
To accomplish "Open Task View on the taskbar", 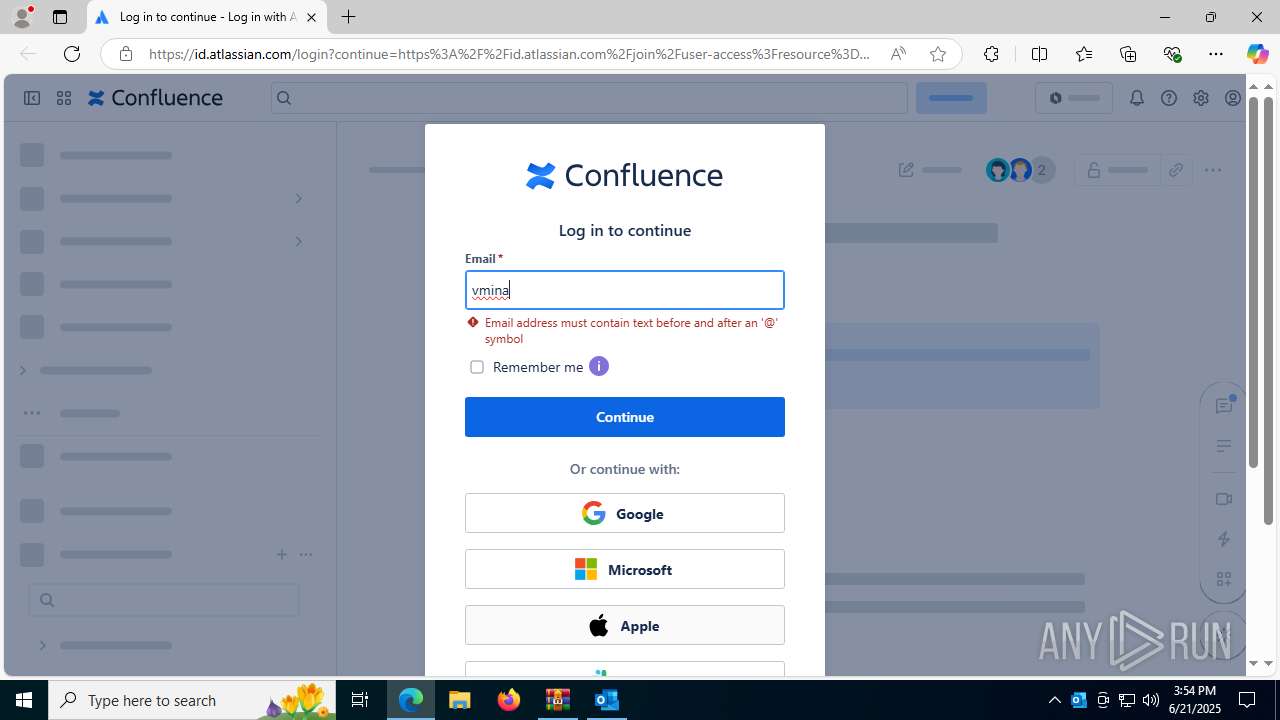I will pos(360,700).
